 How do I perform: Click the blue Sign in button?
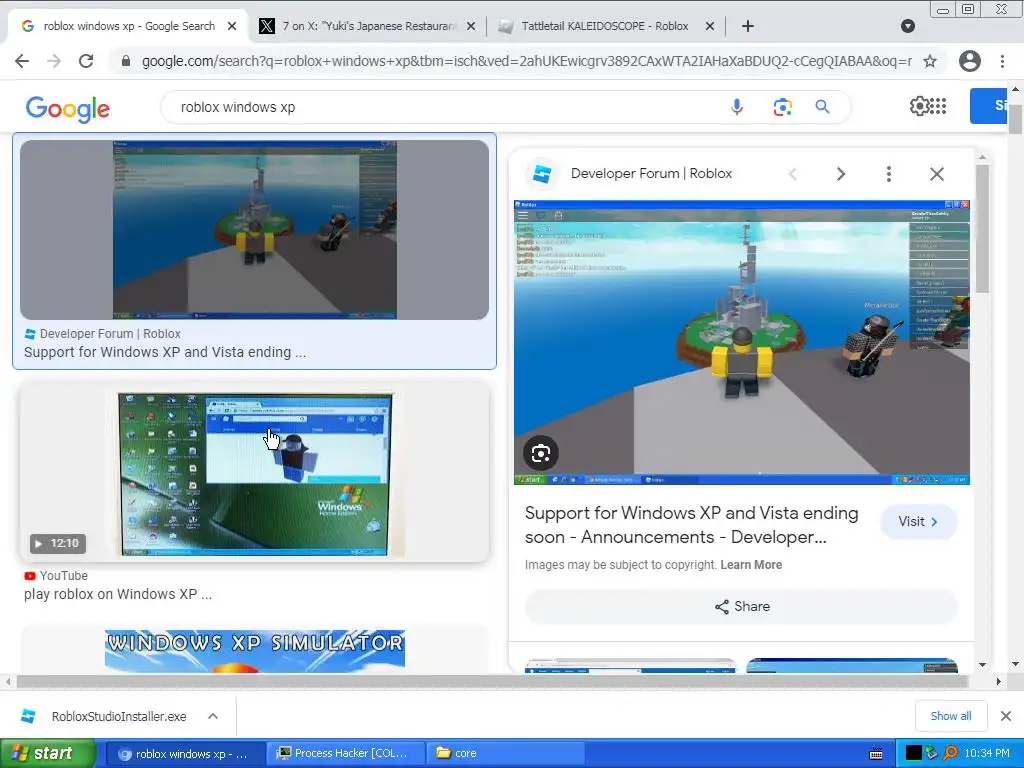click(x=988, y=106)
